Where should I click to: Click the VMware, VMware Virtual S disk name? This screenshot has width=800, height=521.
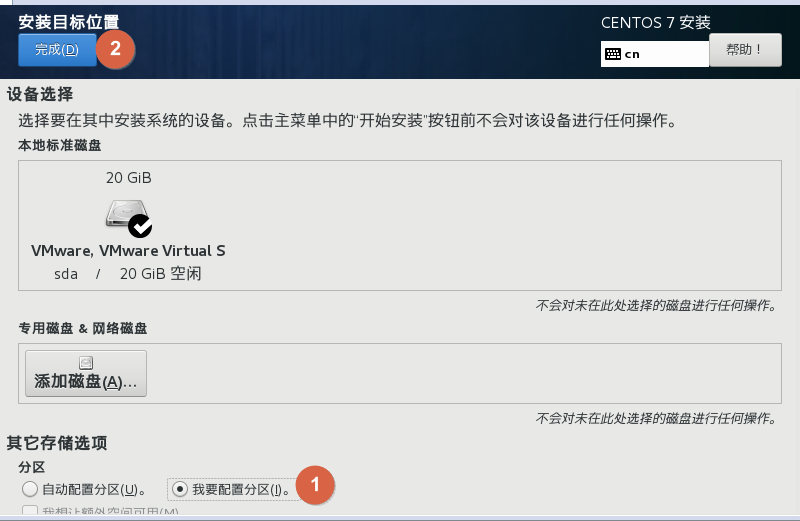pyautogui.click(x=128, y=251)
